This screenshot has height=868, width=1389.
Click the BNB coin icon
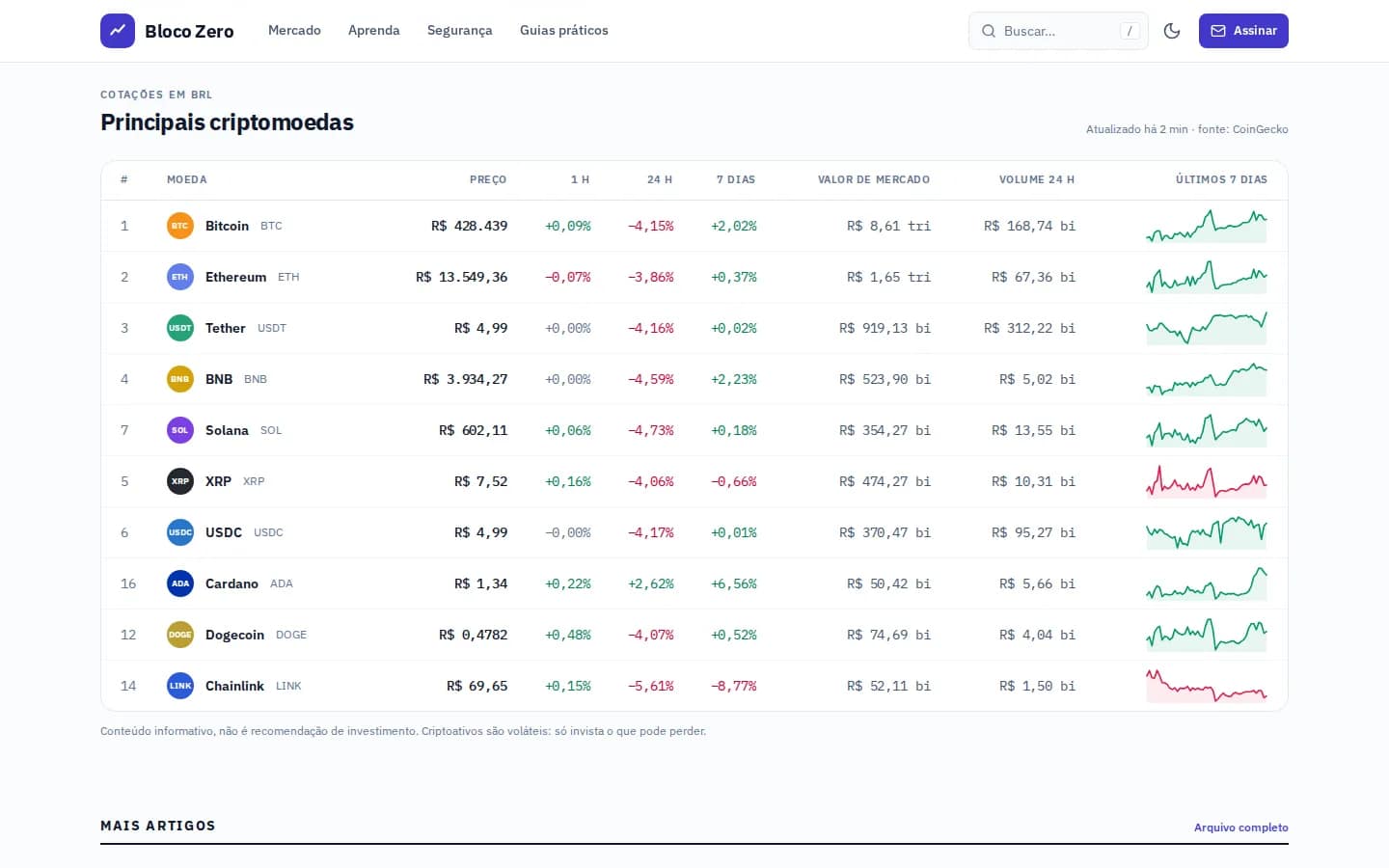tap(180, 379)
